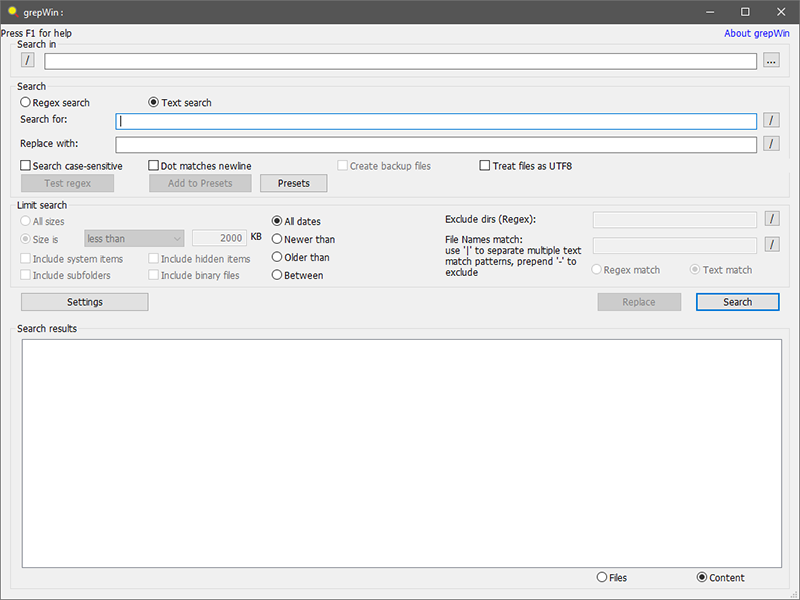Open the Settings dialog
The image size is (800, 600).
pos(84,302)
